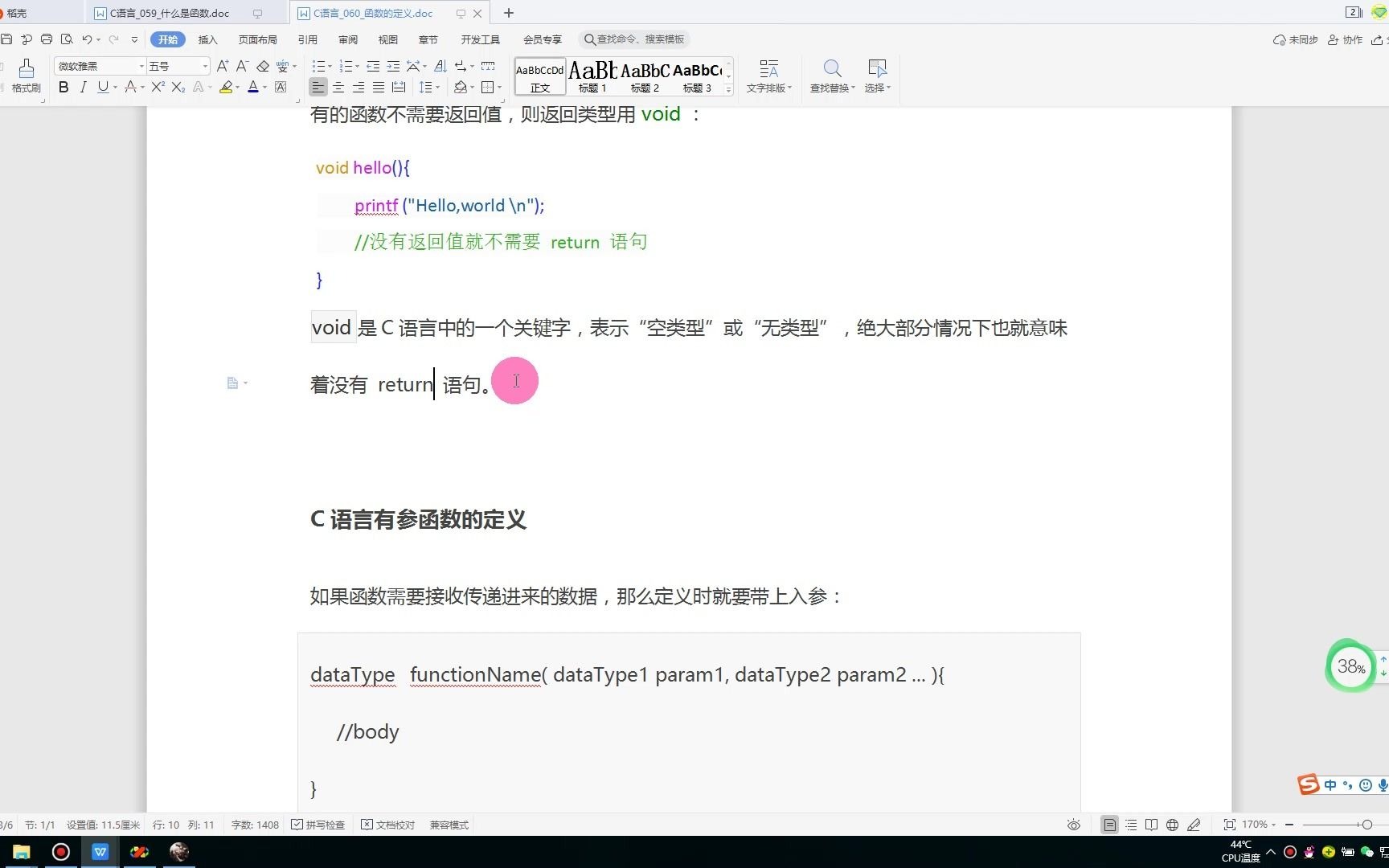Toggle left alignment button
Screen dimensions: 1389x868
click(318, 87)
